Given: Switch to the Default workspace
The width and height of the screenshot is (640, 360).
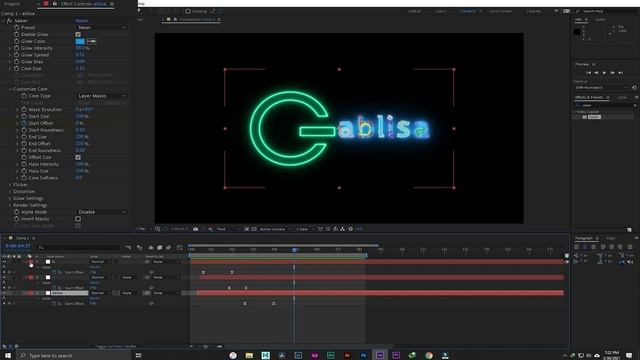Looking at the screenshot, I should pyautogui.click(x=414, y=11).
